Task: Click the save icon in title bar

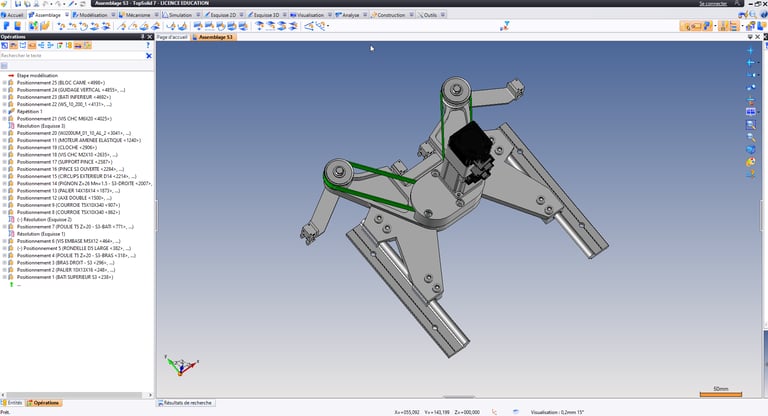Action: tap(18, 3)
